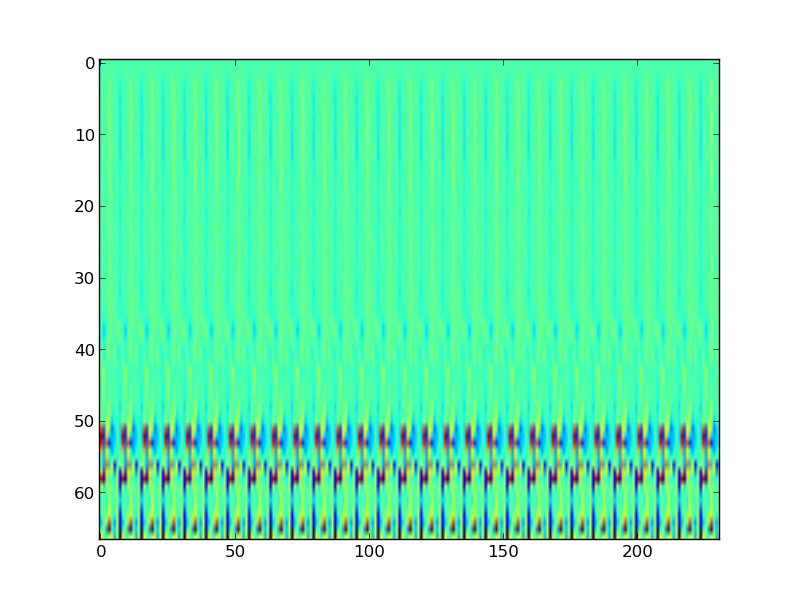800x600 pixels.
Task: Click the x-axis tick label 100
Action: (x=369, y=553)
